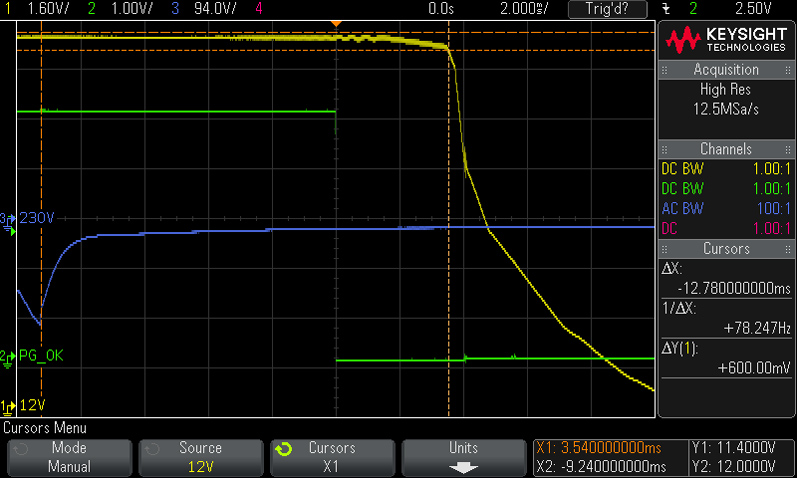The width and height of the screenshot is (797, 478).
Task: Click the Acquisition panel header
Action: tap(726, 70)
